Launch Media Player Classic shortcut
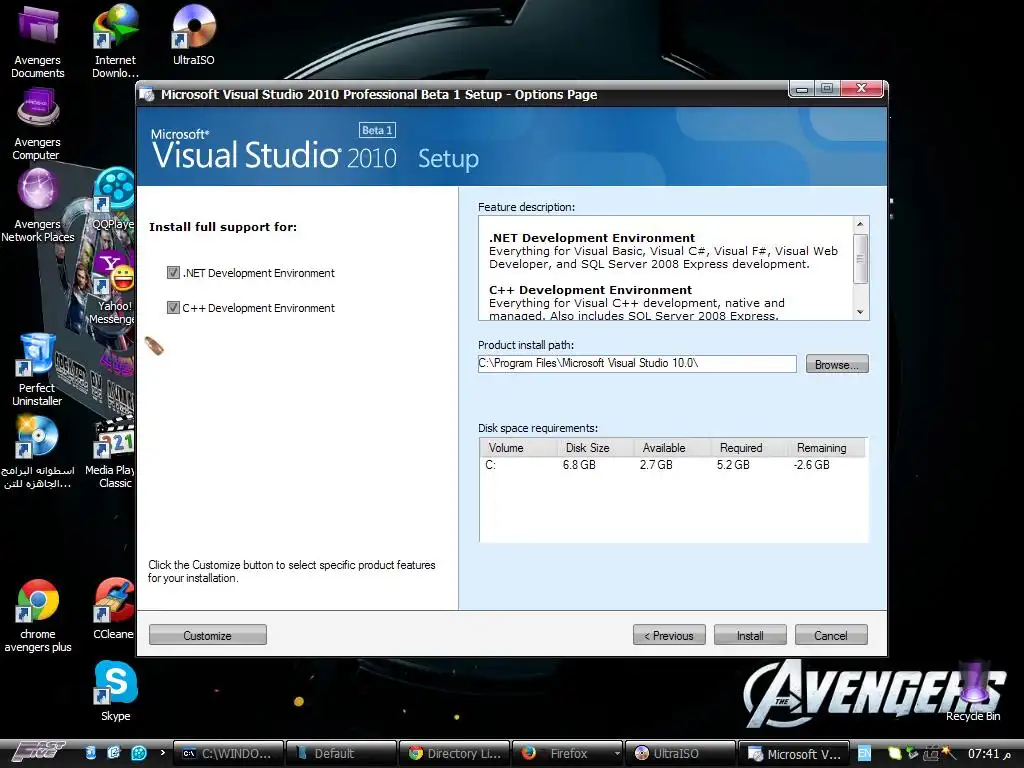 tap(112, 452)
